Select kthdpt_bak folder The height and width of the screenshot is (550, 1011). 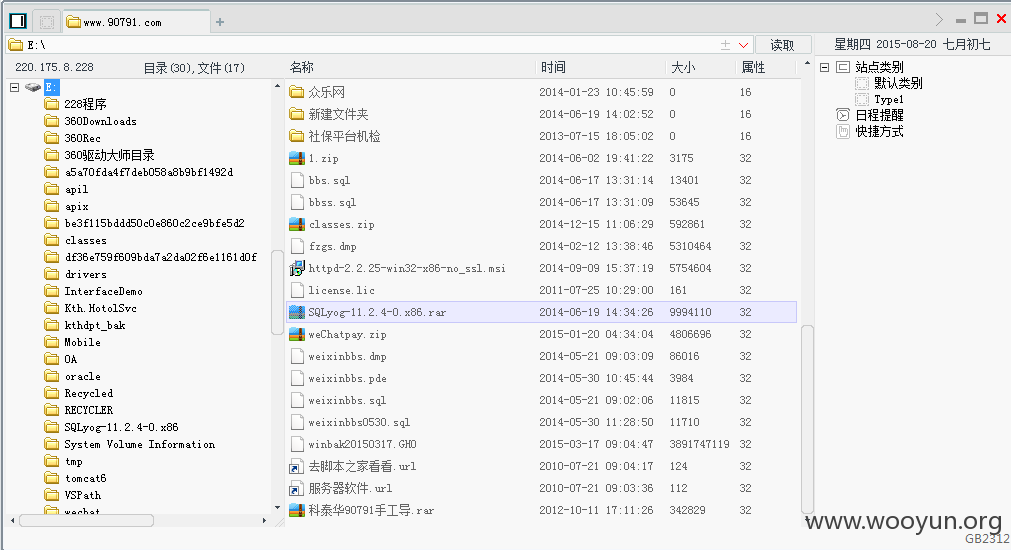click(x=95, y=325)
